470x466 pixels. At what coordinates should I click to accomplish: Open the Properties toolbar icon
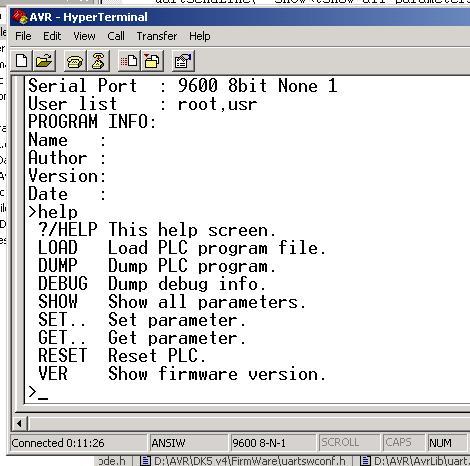coord(183,61)
